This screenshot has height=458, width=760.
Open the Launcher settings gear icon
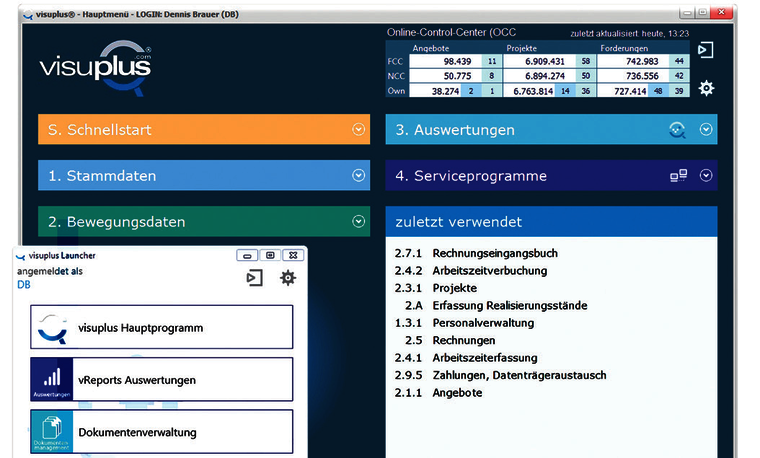[x=288, y=278]
